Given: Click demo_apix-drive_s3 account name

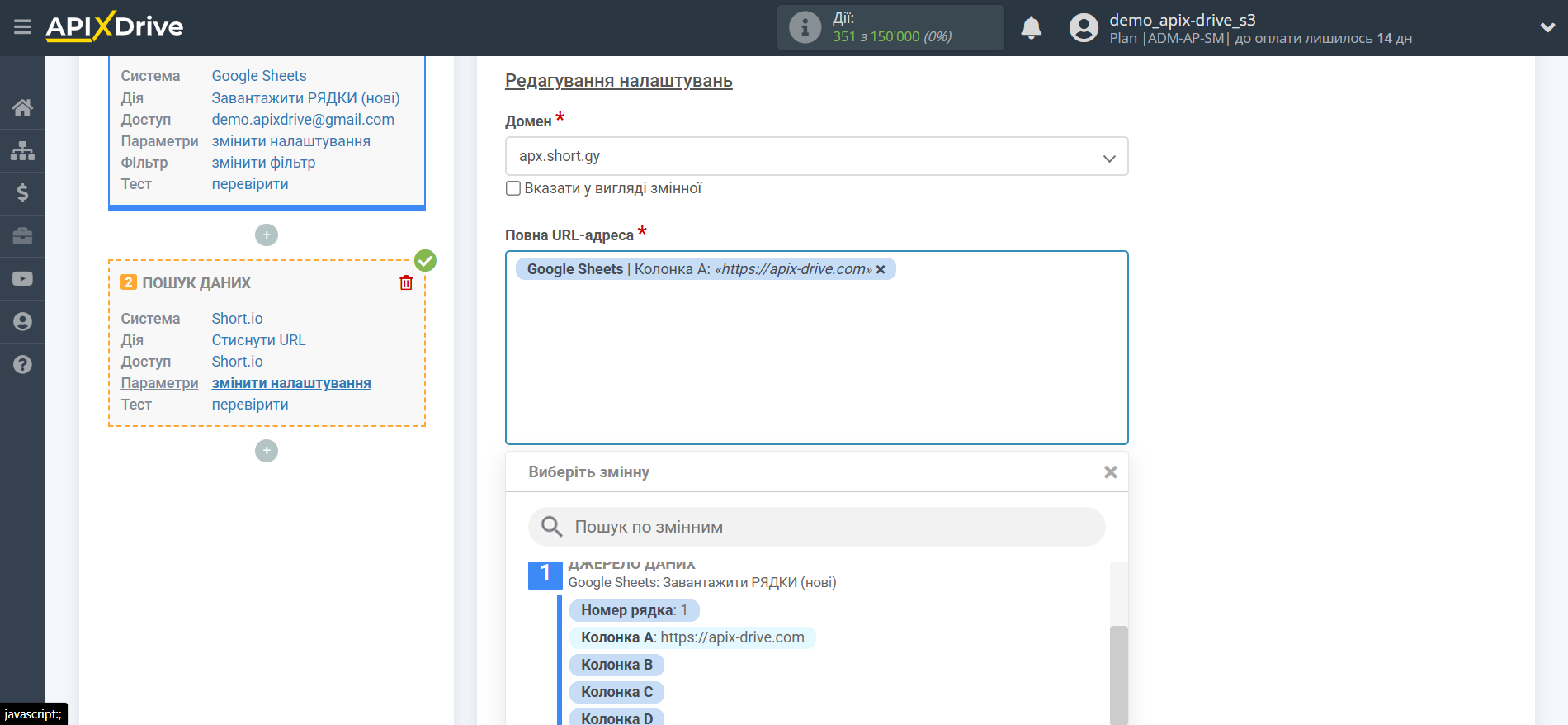Looking at the screenshot, I should point(1182,20).
